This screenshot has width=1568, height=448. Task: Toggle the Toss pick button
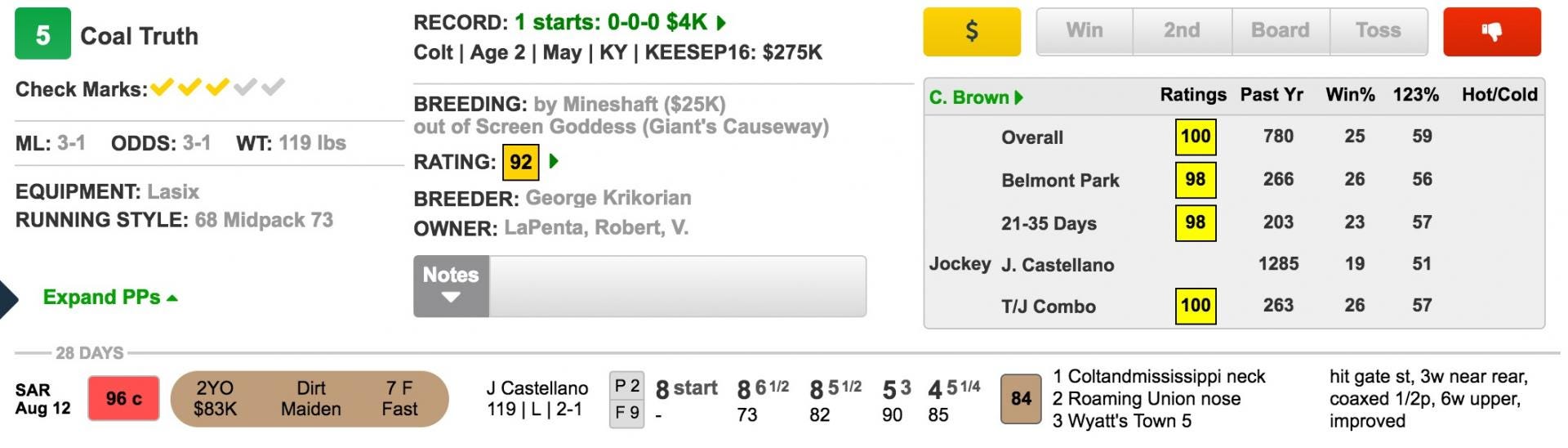click(1378, 31)
